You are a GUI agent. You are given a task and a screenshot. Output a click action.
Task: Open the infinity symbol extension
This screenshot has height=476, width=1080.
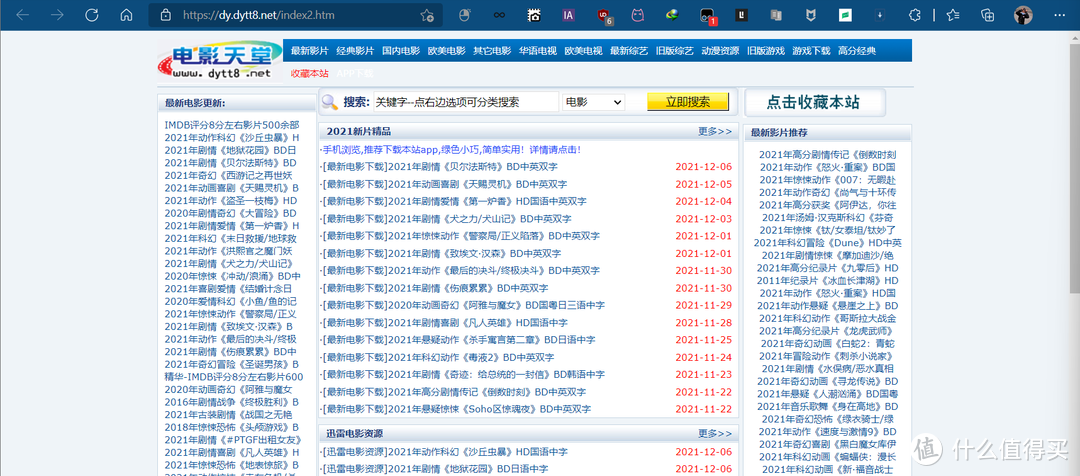[x=499, y=14]
